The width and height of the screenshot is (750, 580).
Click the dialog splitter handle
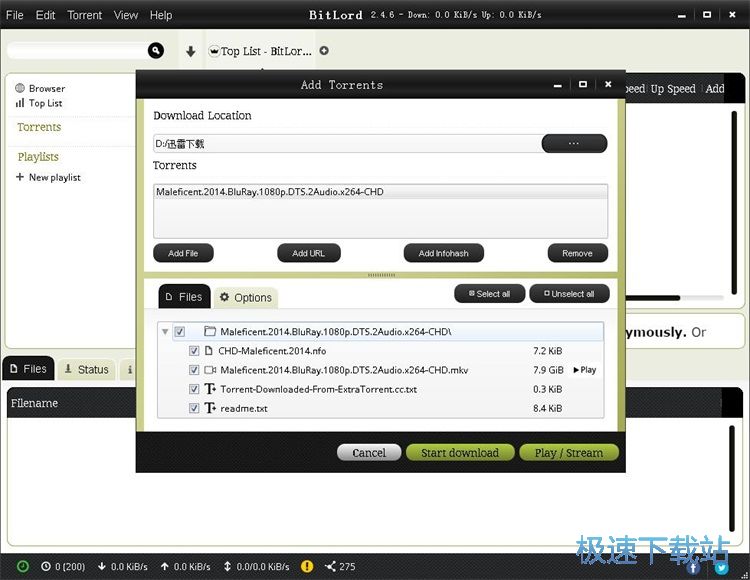(381, 275)
